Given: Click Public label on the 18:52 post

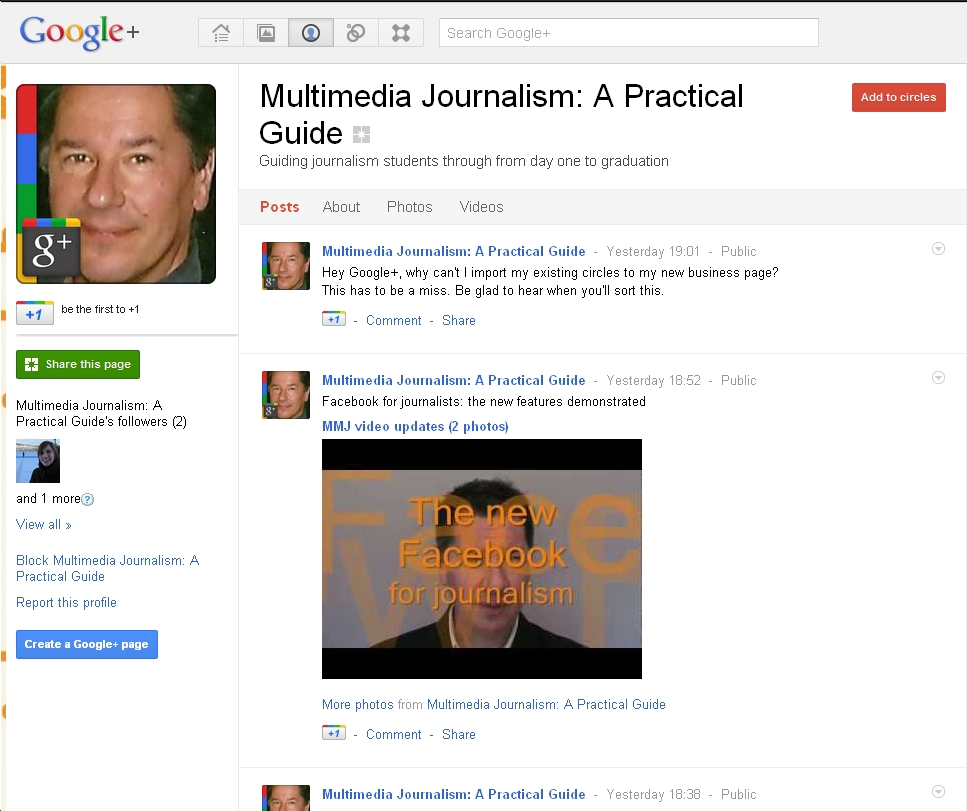Looking at the screenshot, I should [x=738, y=380].
